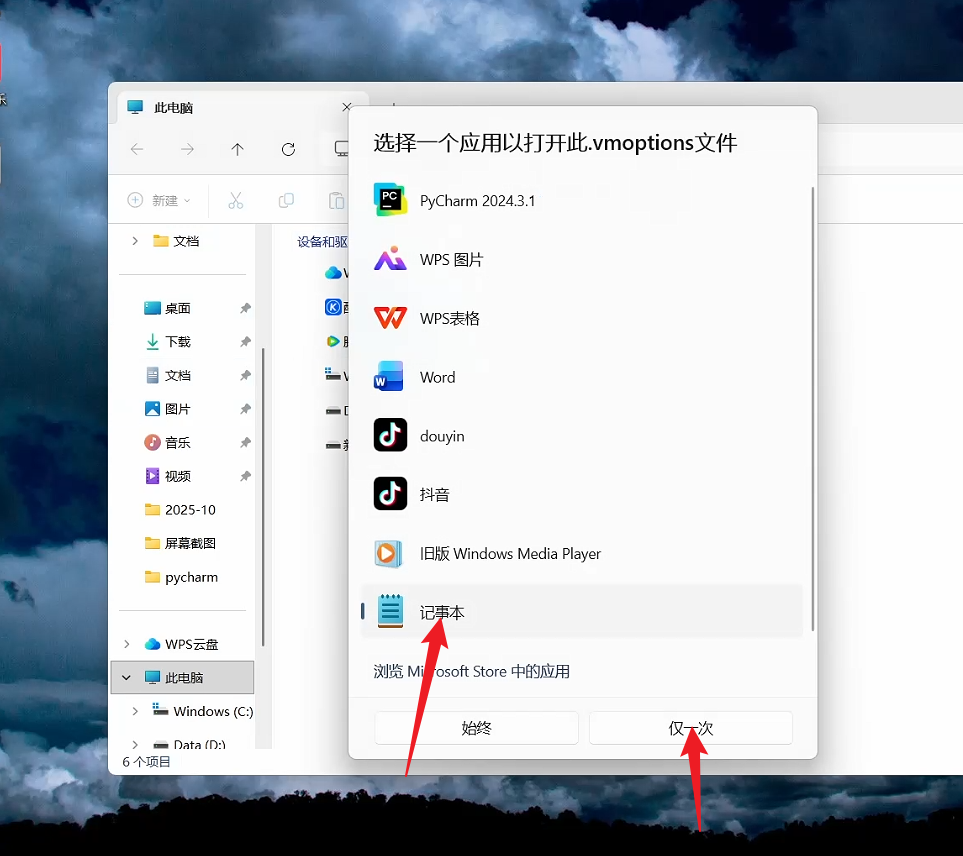Click the 始终 button
The image size is (963, 856).
click(x=476, y=728)
